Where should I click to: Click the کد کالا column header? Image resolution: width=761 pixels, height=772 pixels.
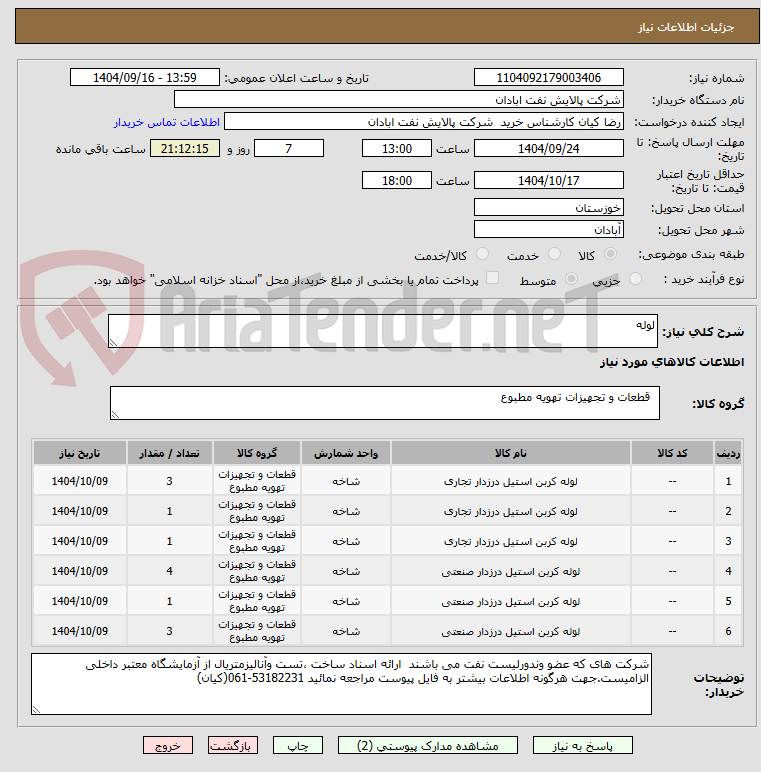tap(672, 453)
